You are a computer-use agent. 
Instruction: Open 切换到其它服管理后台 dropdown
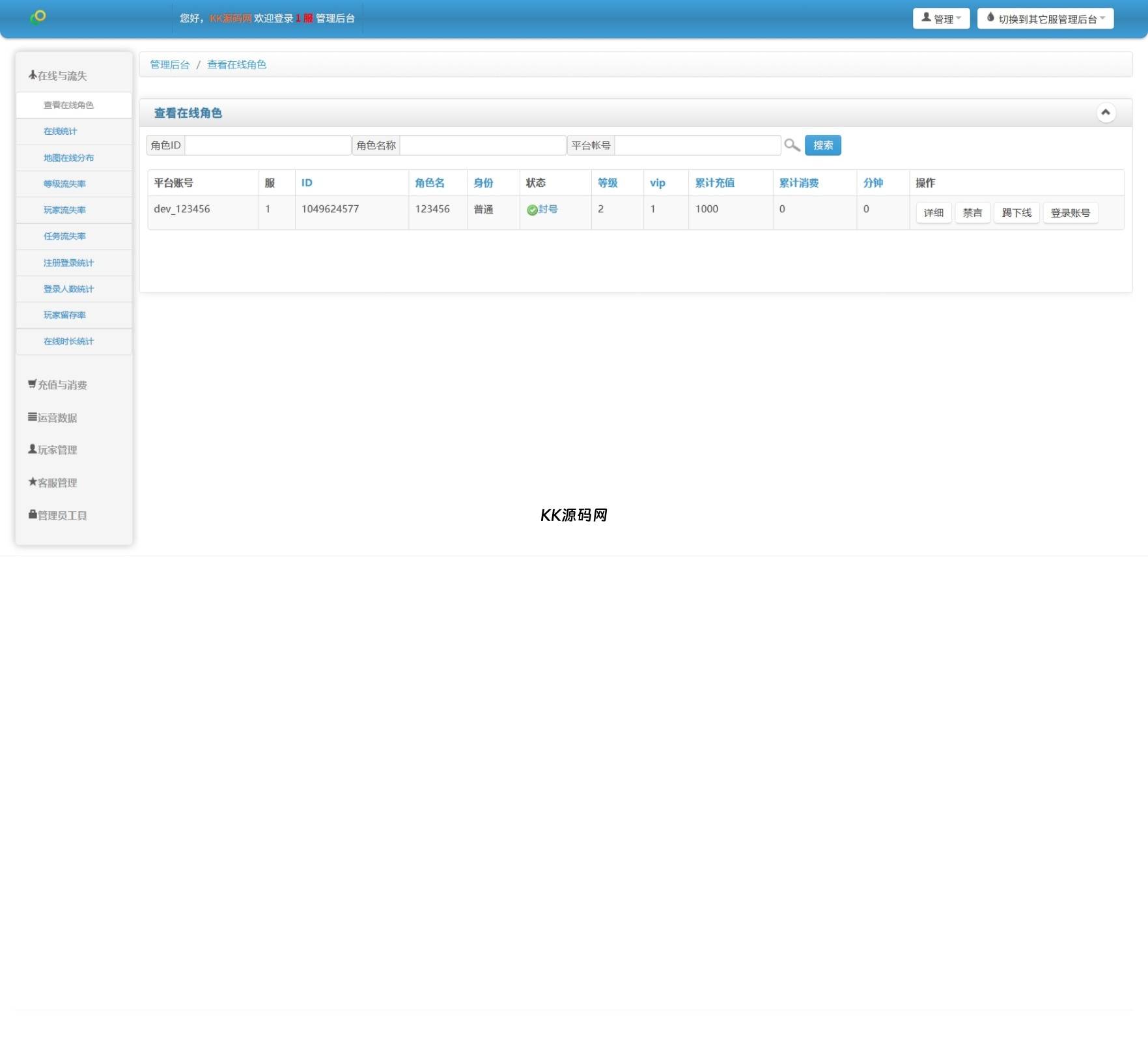pyautogui.click(x=1044, y=19)
